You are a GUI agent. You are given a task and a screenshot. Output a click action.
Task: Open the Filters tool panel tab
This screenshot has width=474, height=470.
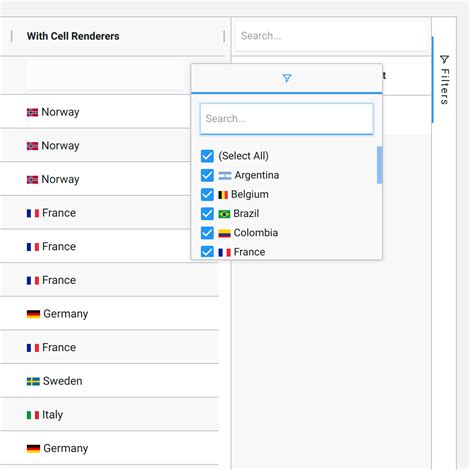(444, 80)
